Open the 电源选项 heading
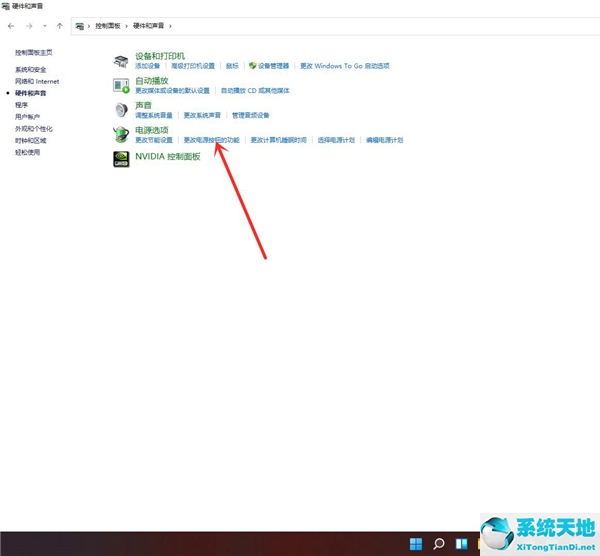The height and width of the screenshot is (556, 600). [152, 130]
